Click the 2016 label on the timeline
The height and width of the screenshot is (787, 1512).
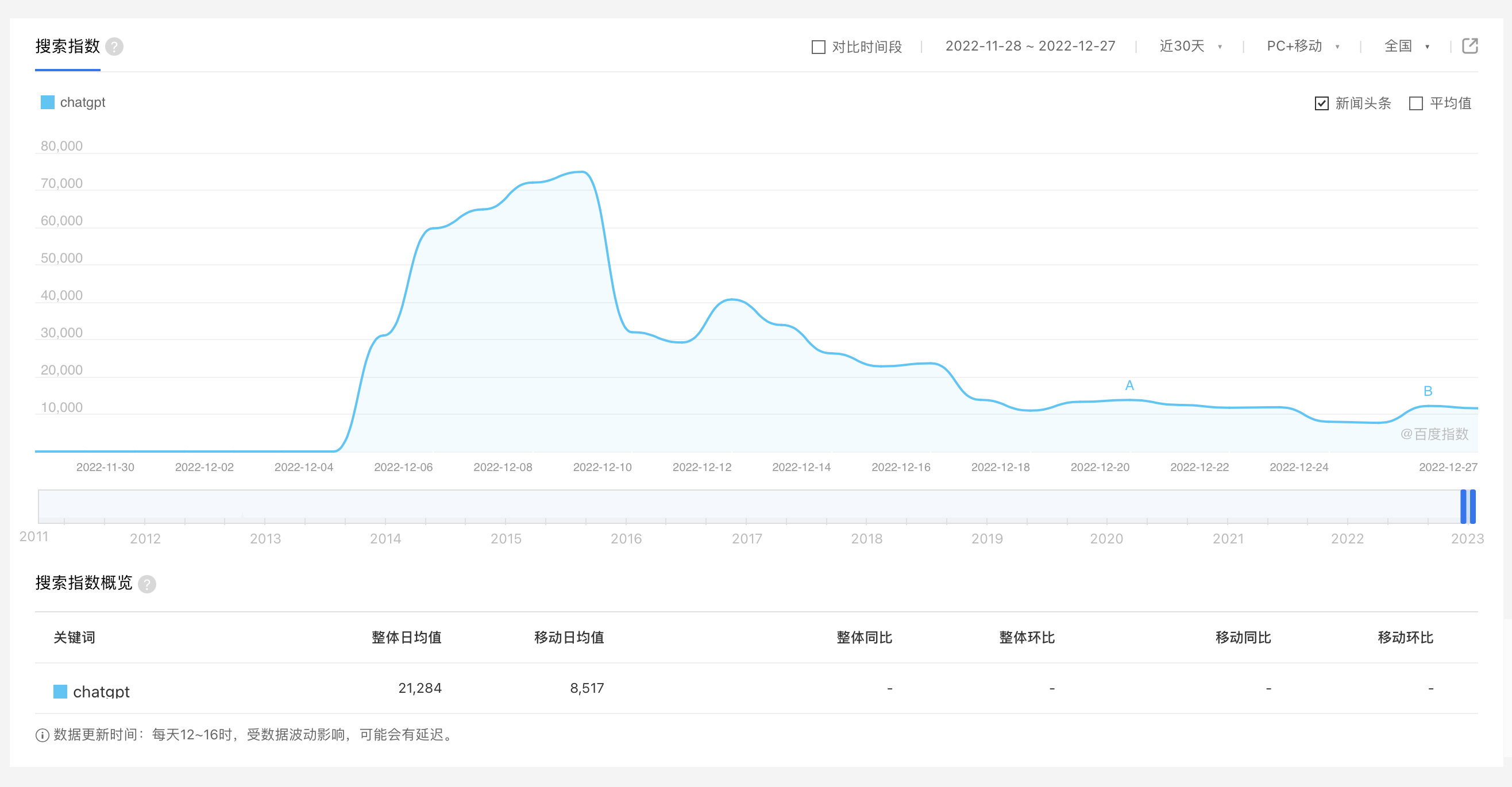click(x=626, y=538)
